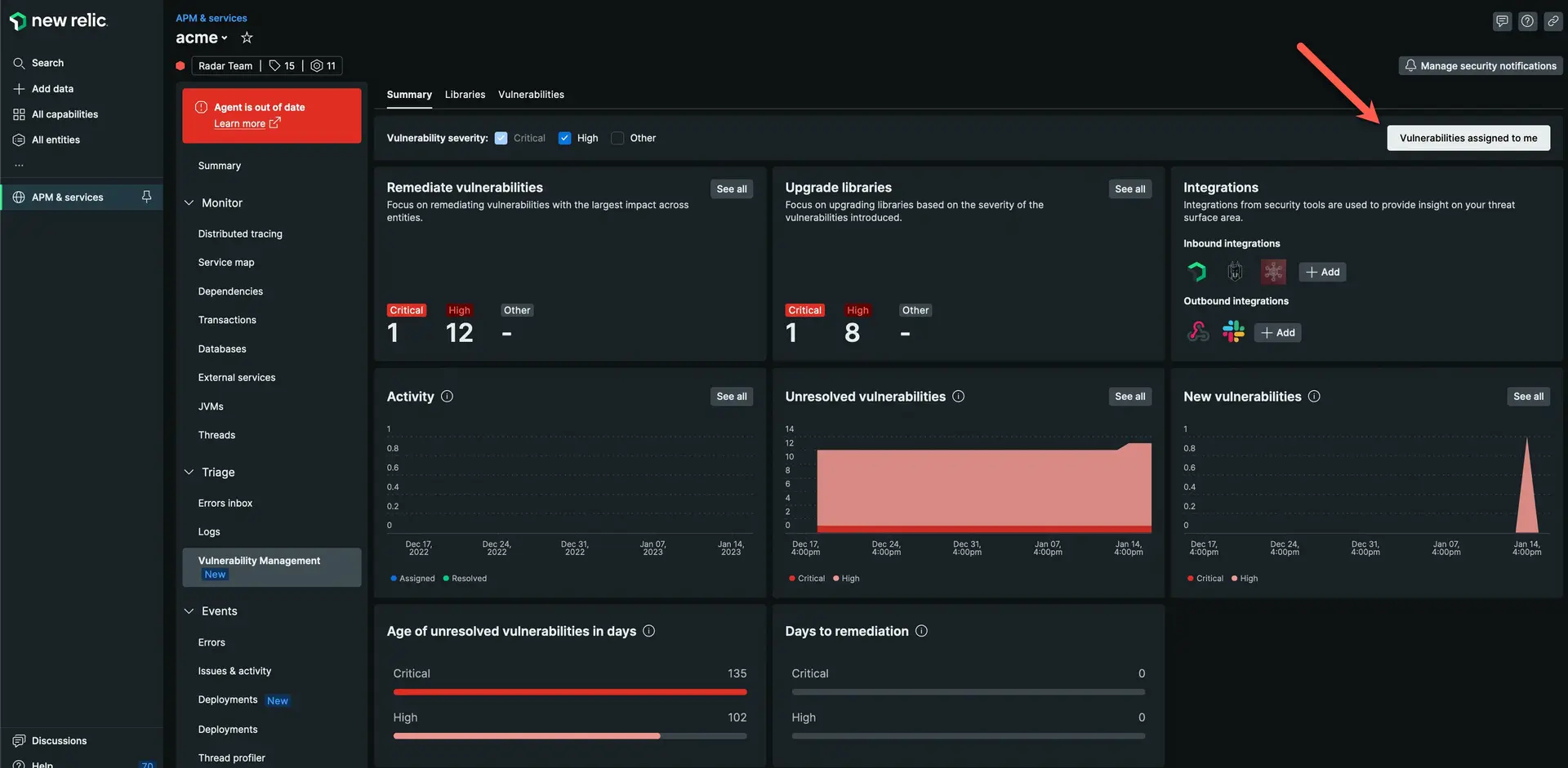The height and width of the screenshot is (768, 1568).
Task: Open APM & services breadcrumb
Action: (x=212, y=18)
